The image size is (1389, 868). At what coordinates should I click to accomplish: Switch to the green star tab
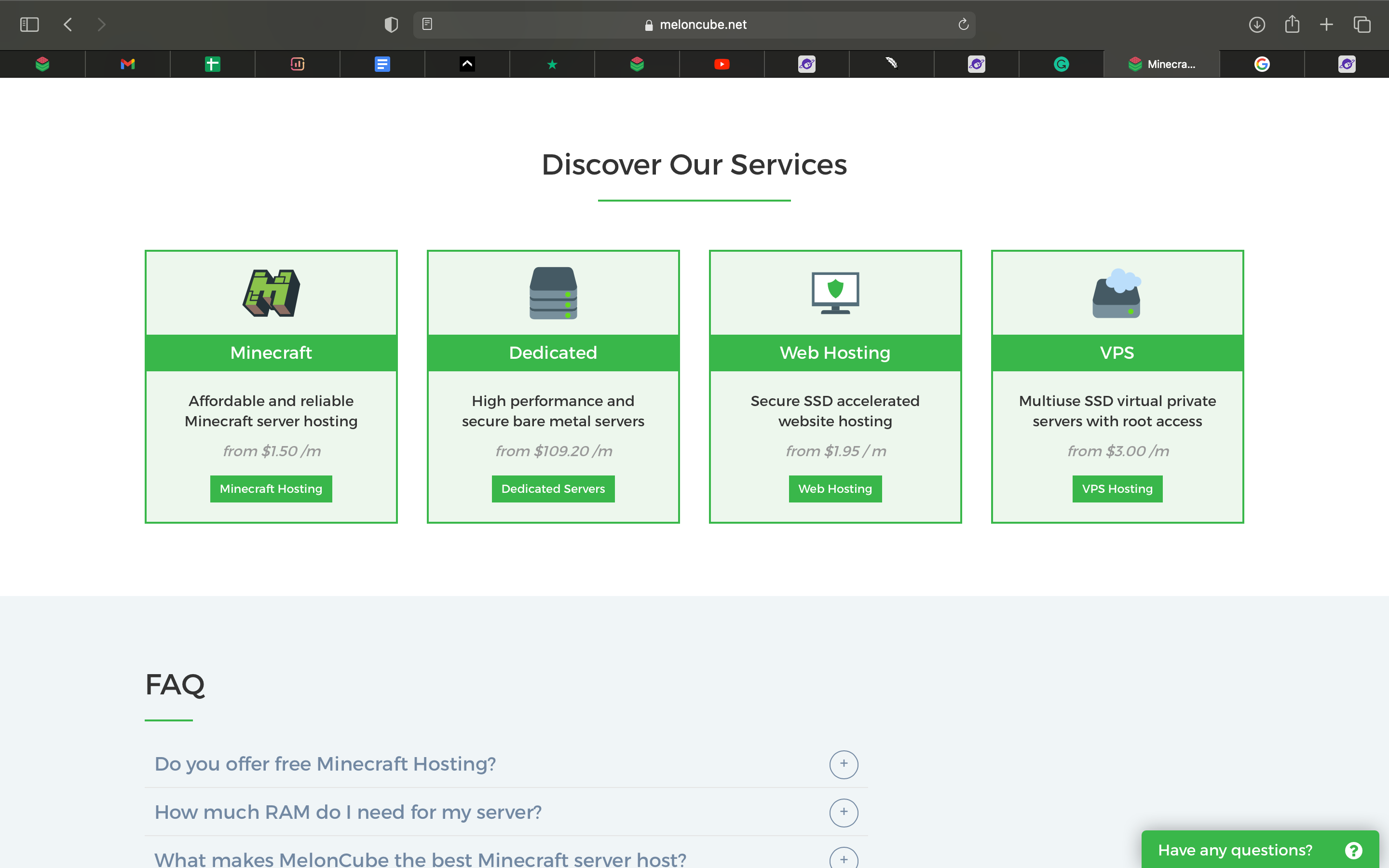click(x=552, y=64)
